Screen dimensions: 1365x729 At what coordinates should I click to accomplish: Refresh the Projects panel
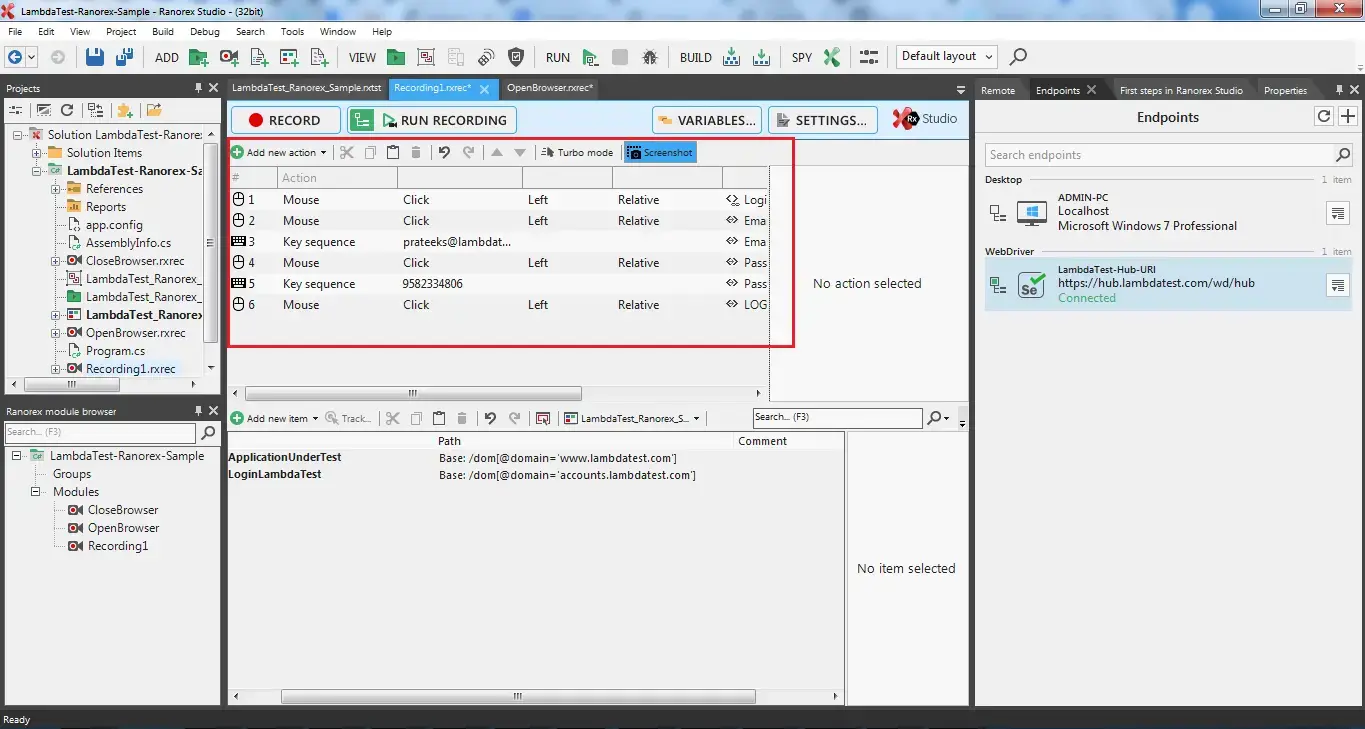point(67,110)
